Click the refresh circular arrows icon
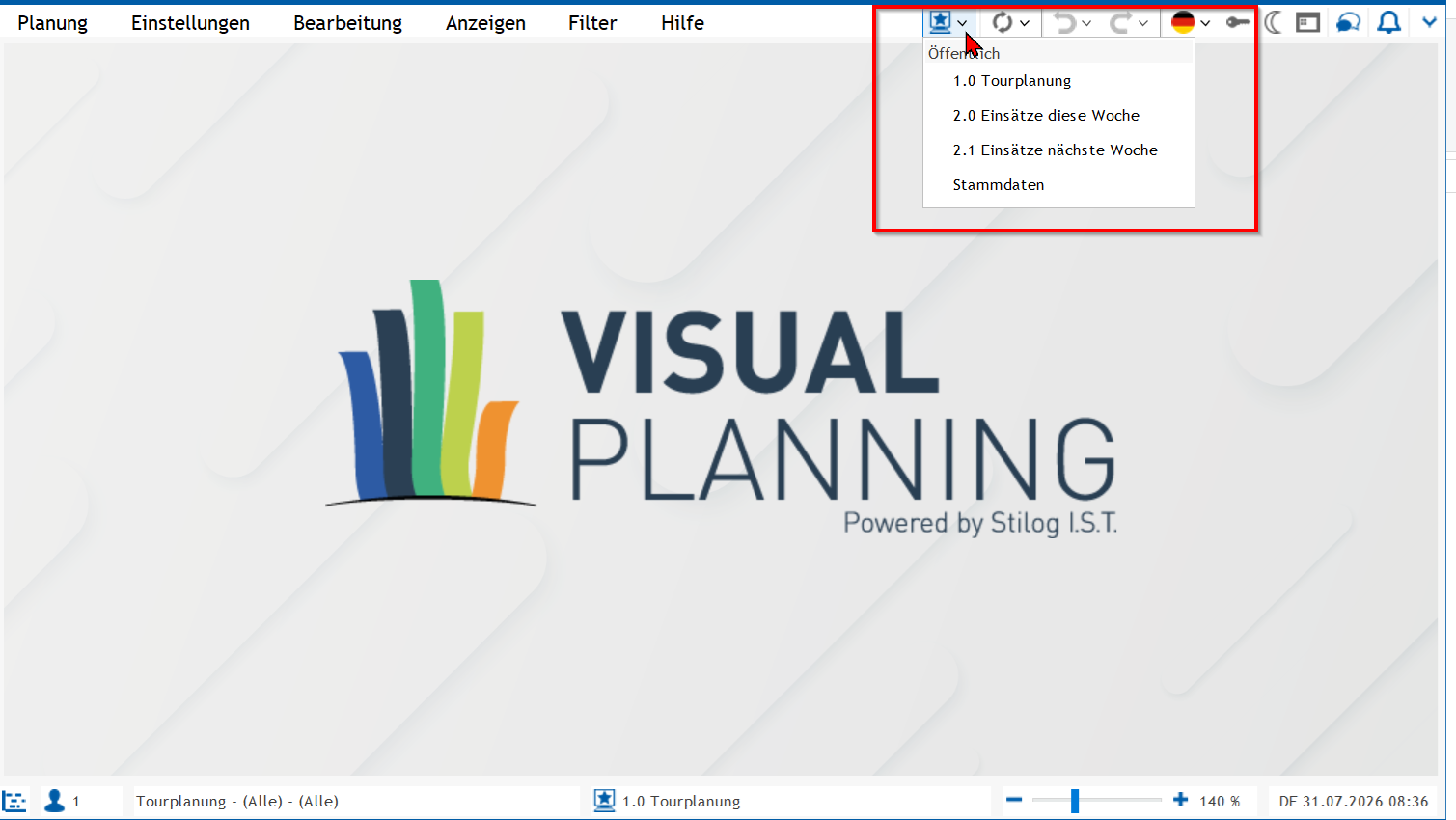This screenshot has height=820, width=1456. tap(1003, 22)
